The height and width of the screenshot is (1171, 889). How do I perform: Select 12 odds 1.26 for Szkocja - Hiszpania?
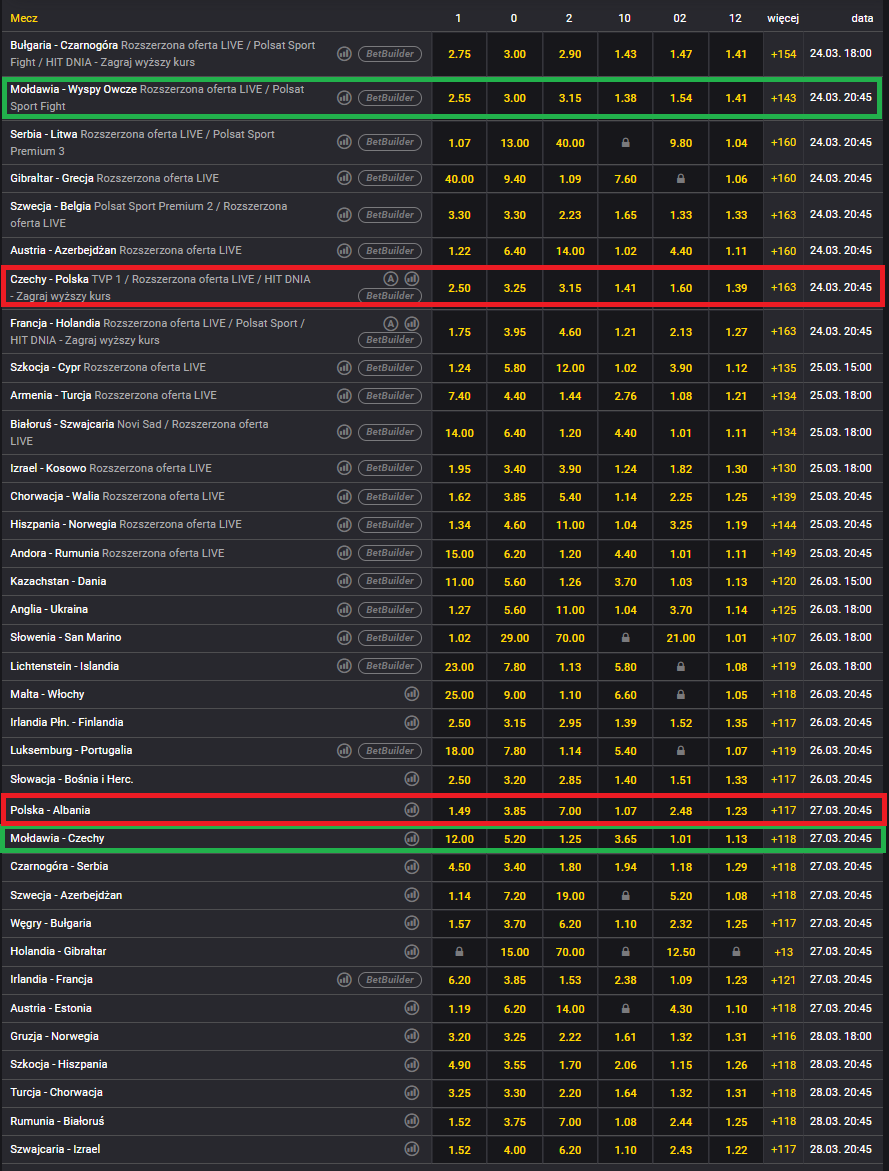(x=736, y=1065)
